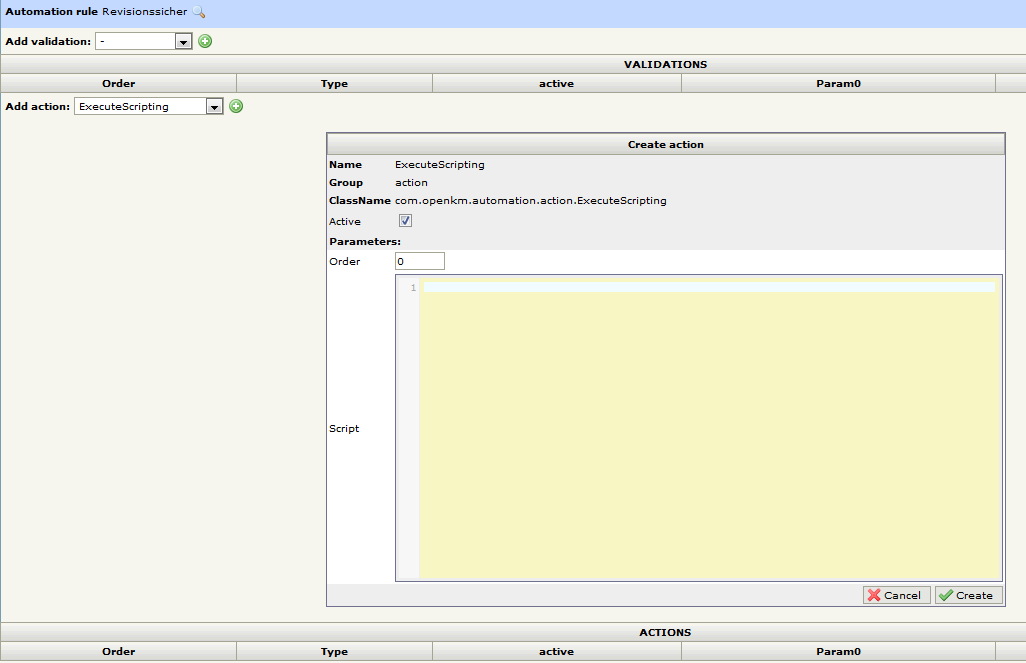Click the magnifier icon beside Revisionssicher

click(198, 12)
